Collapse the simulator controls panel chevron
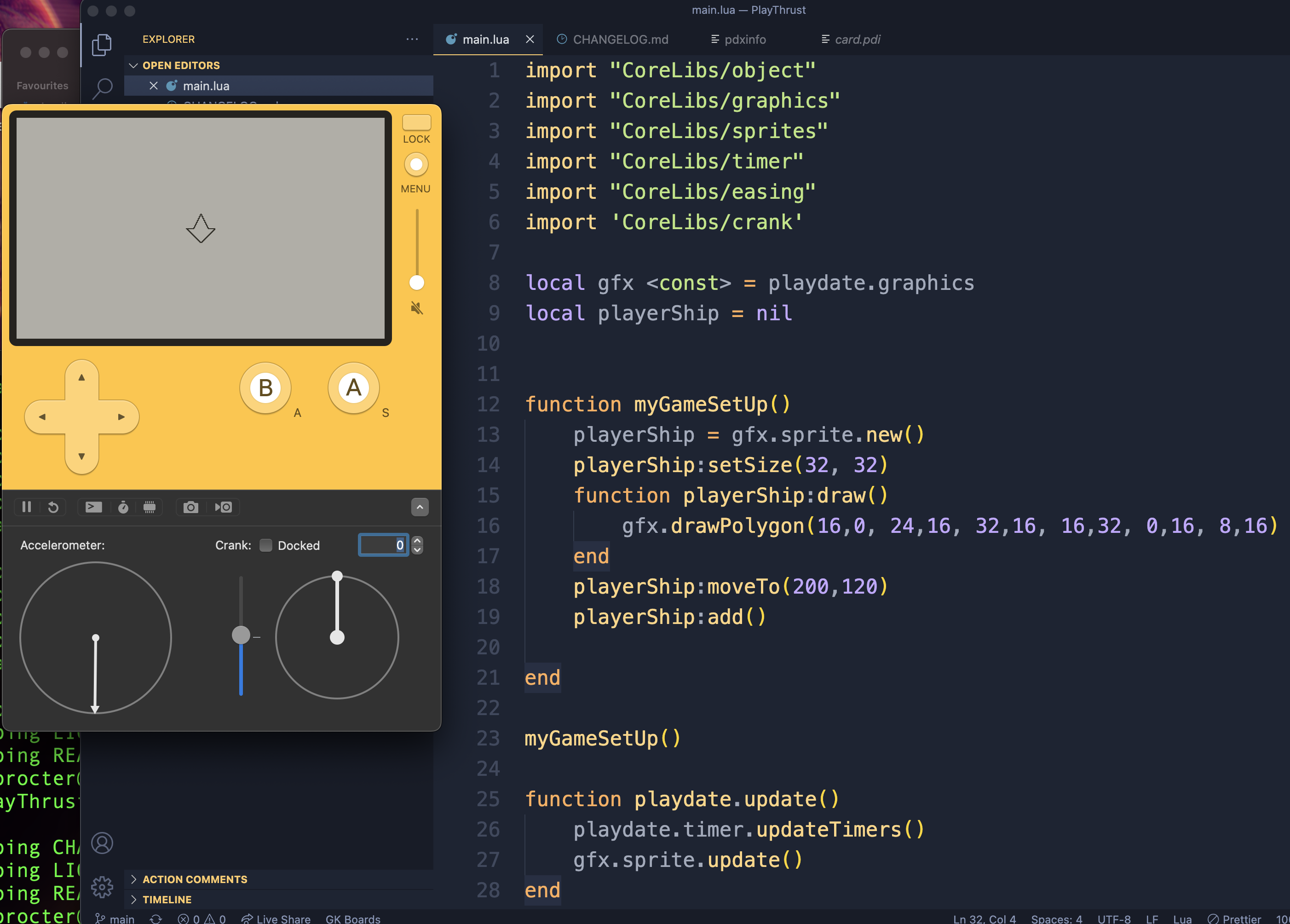 tap(420, 507)
